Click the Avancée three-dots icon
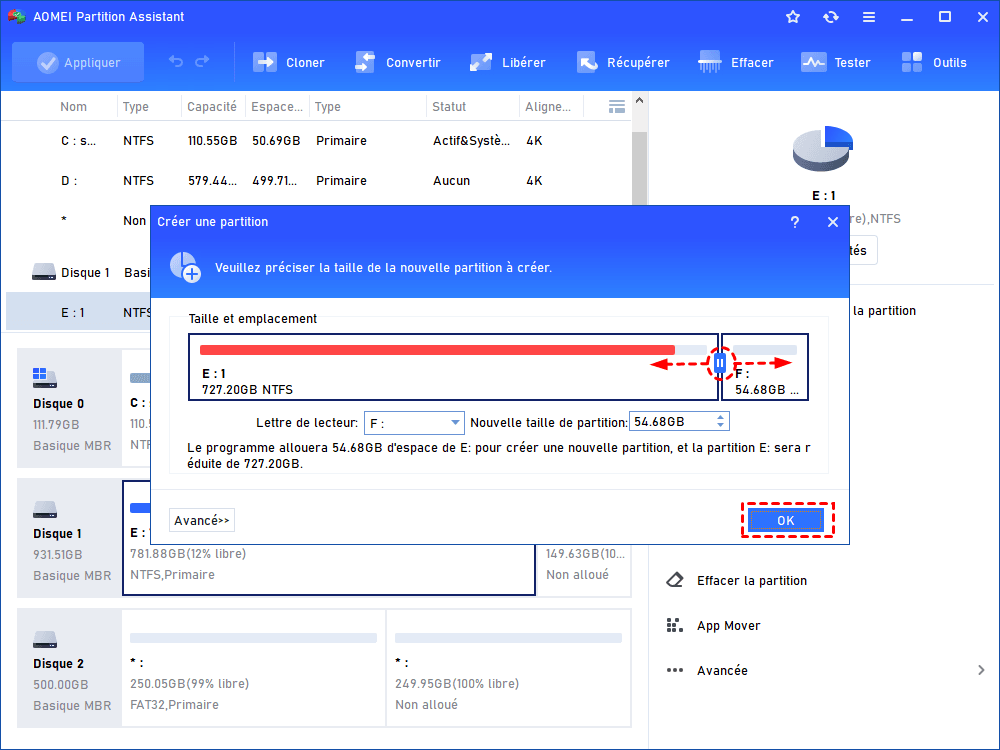Viewport: 1000px width, 750px height. 675,670
